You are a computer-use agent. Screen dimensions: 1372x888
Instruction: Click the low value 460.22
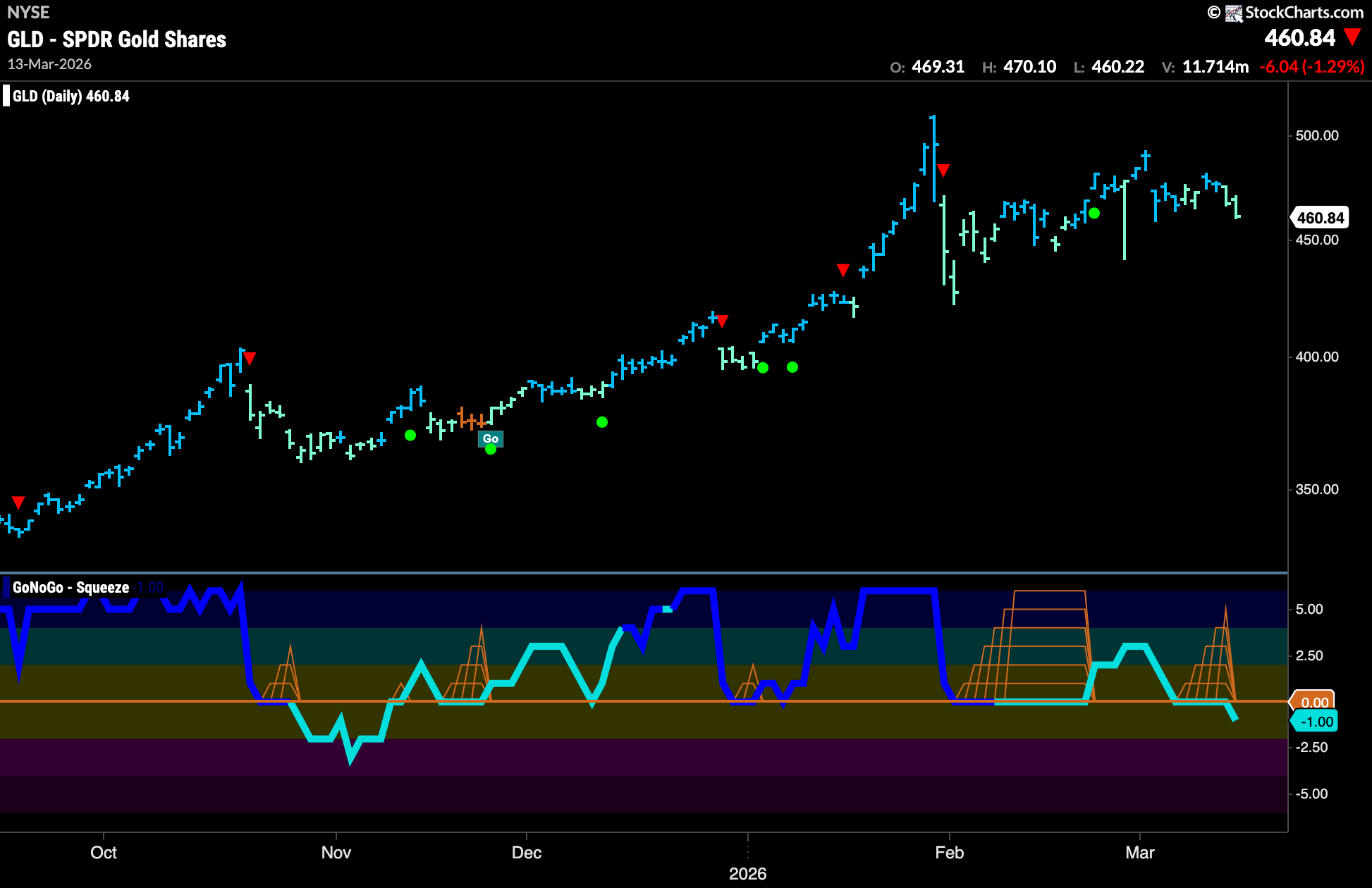[x=1117, y=67]
